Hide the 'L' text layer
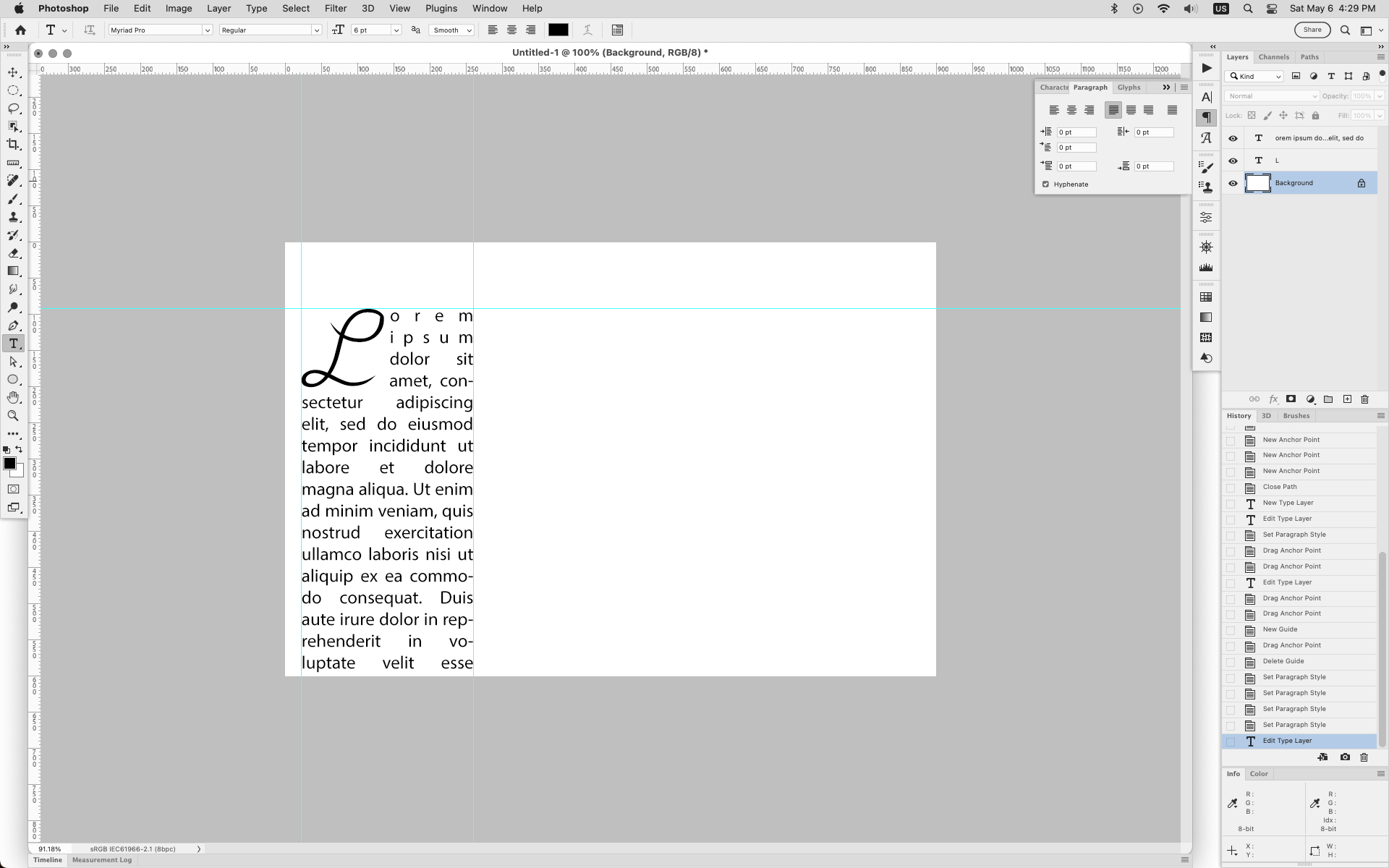 point(1233,161)
